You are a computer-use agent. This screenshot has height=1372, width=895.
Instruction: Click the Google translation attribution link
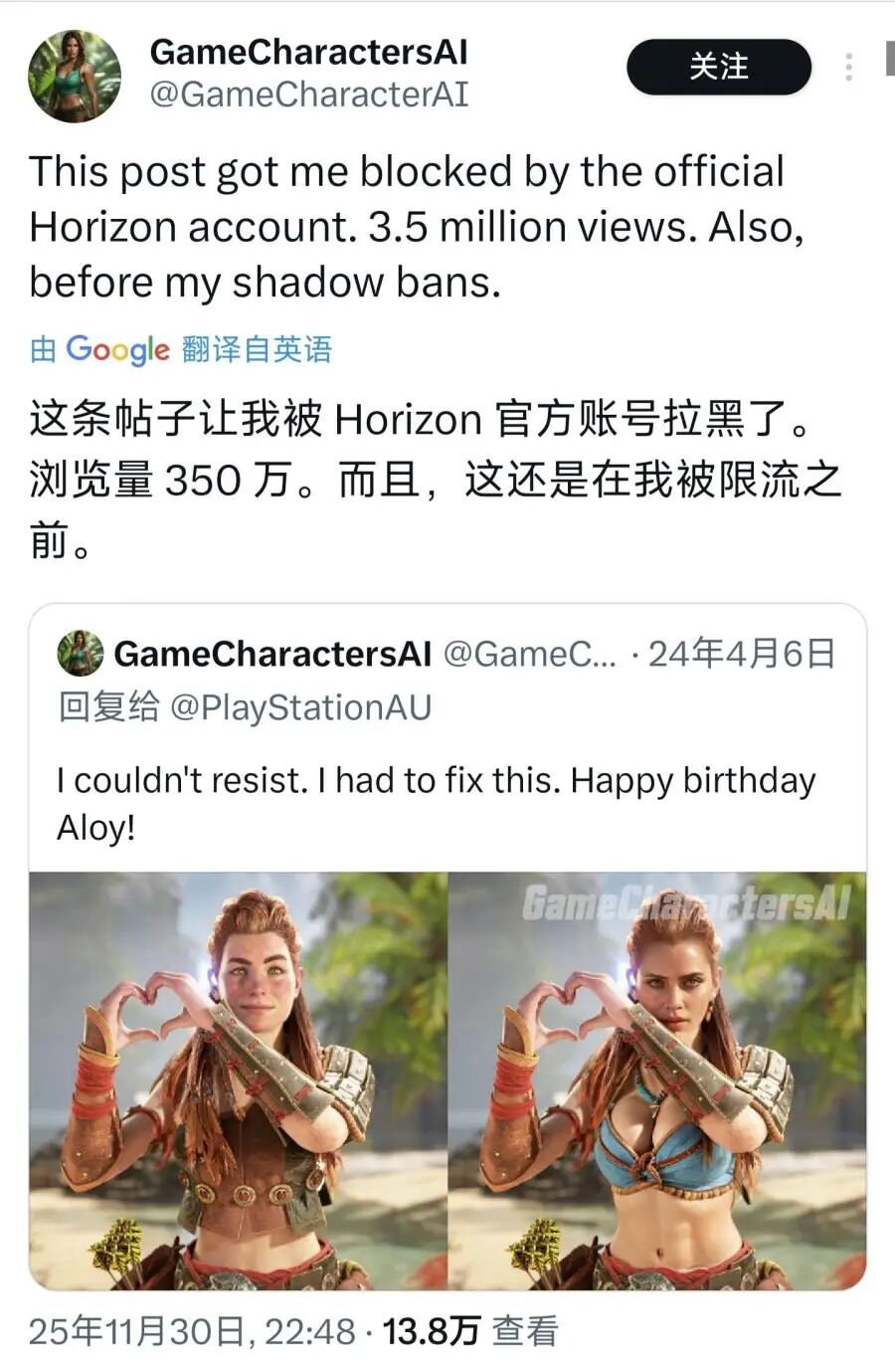click(181, 349)
